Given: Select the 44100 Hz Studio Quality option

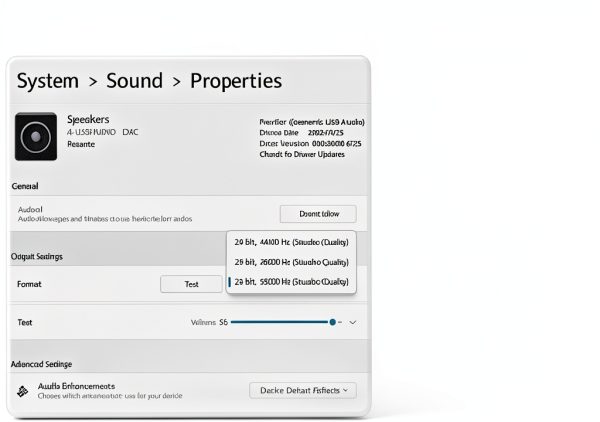Looking at the screenshot, I should coord(291,242).
